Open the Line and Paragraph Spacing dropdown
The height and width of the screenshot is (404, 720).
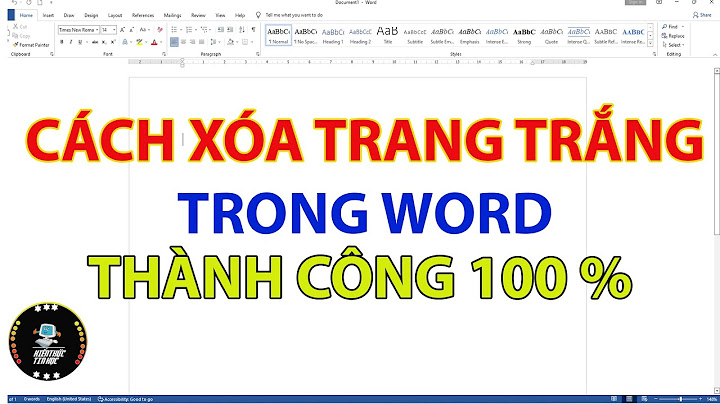click(214, 42)
